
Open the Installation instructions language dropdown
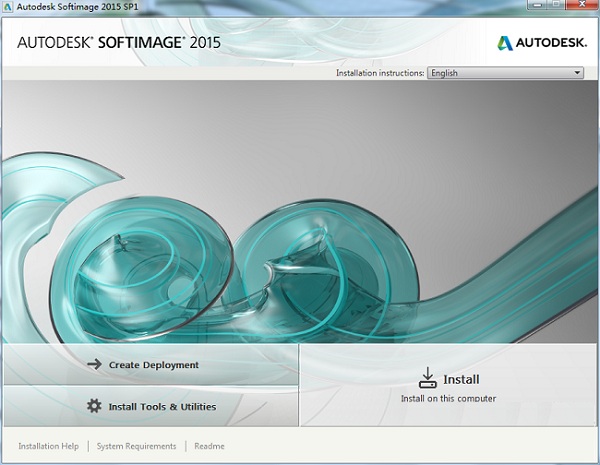[x=504, y=73]
